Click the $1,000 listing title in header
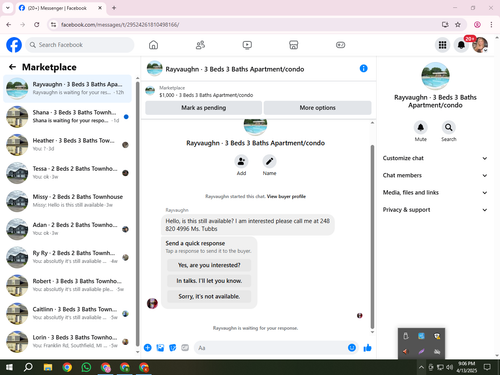This screenshot has width=500, height=375. [206, 95]
